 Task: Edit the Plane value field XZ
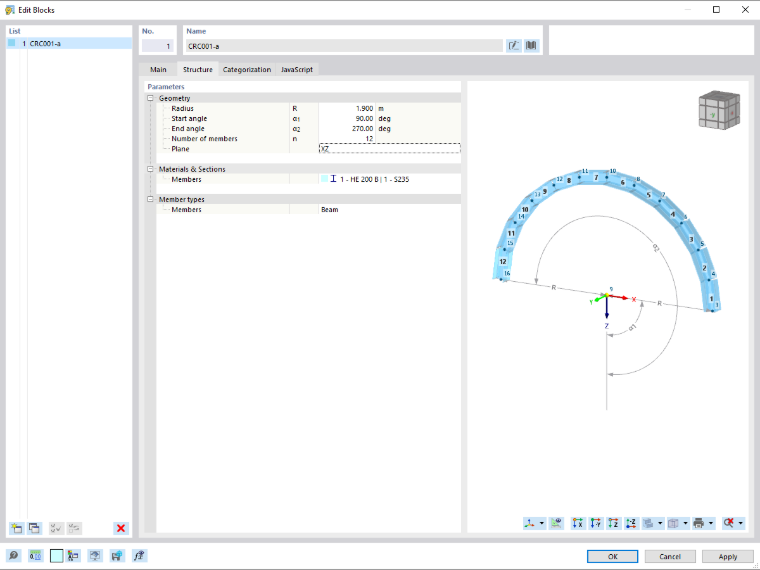click(390, 149)
